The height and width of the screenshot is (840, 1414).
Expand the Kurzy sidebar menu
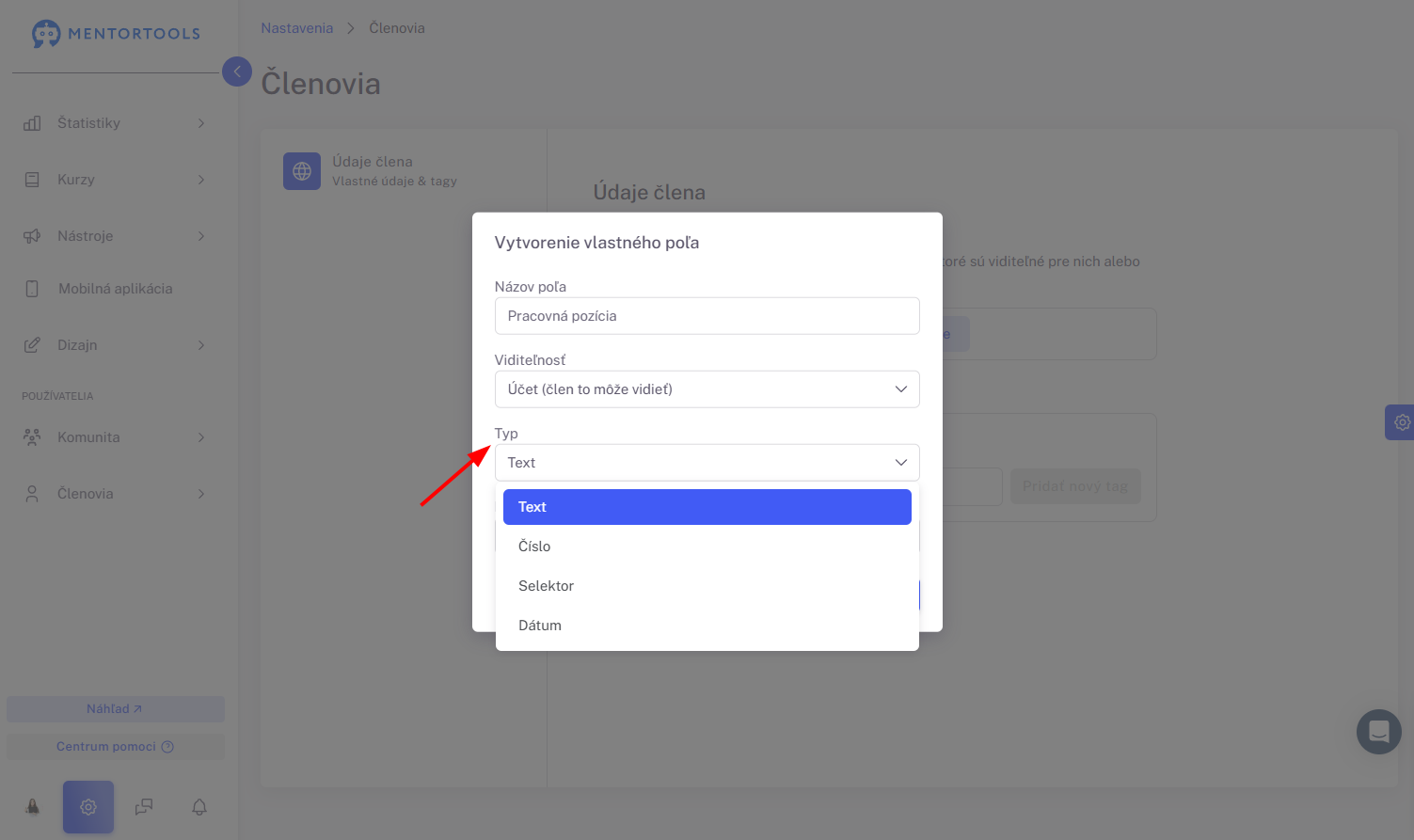tap(114, 180)
